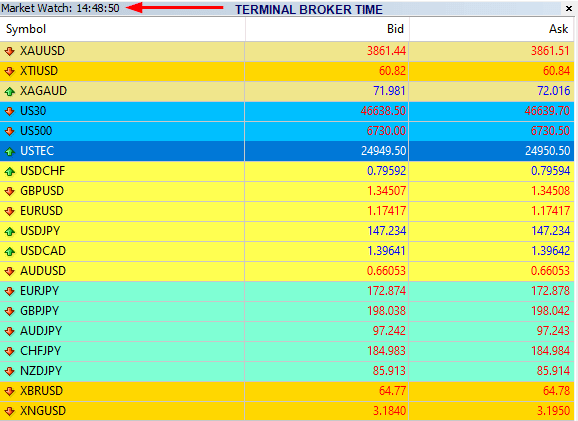
Task: Click the USTEC bid price 24949.50
Action: click(383, 151)
